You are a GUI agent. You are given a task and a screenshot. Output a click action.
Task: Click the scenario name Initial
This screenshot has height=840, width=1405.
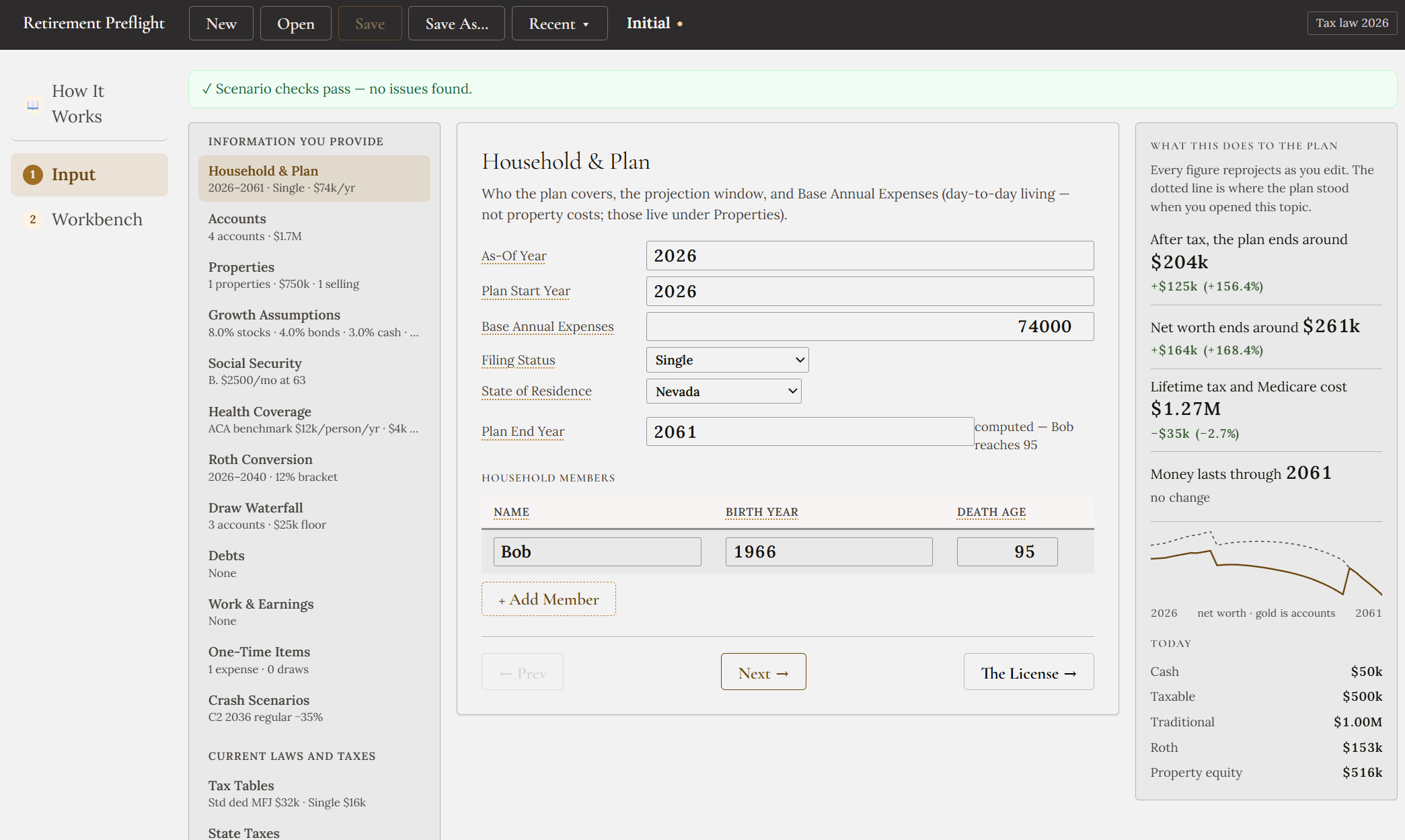pos(648,23)
